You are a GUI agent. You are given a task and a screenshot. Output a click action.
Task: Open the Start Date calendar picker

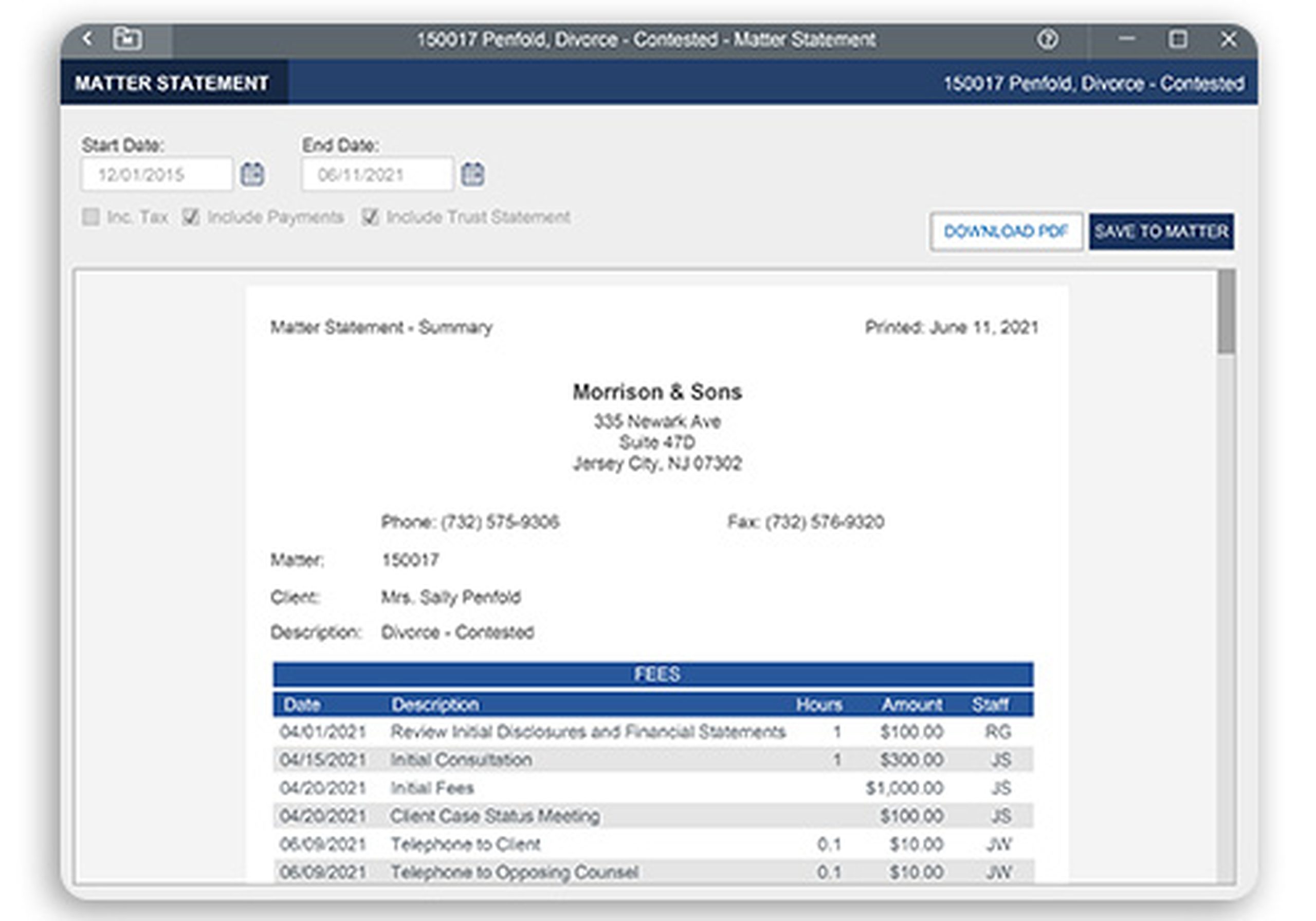tap(252, 174)
